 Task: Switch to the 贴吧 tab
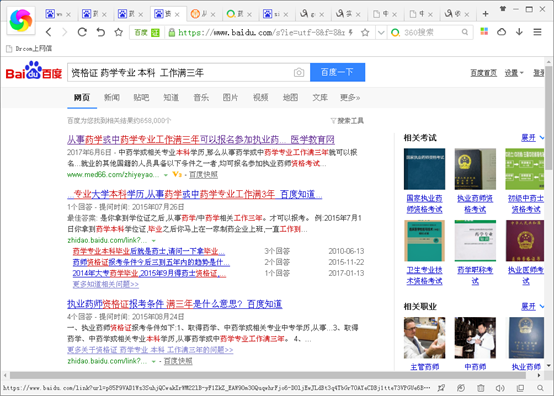[x=141, y=97]
